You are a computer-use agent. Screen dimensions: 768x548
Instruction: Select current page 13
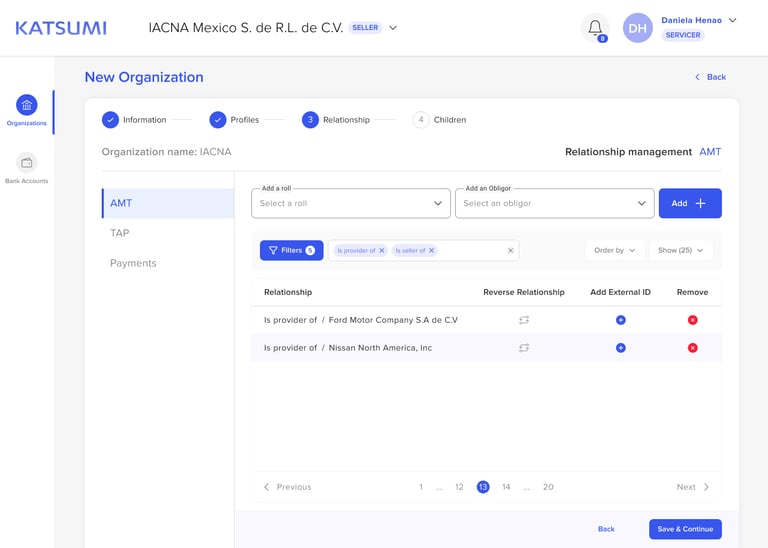pos(483,487)
